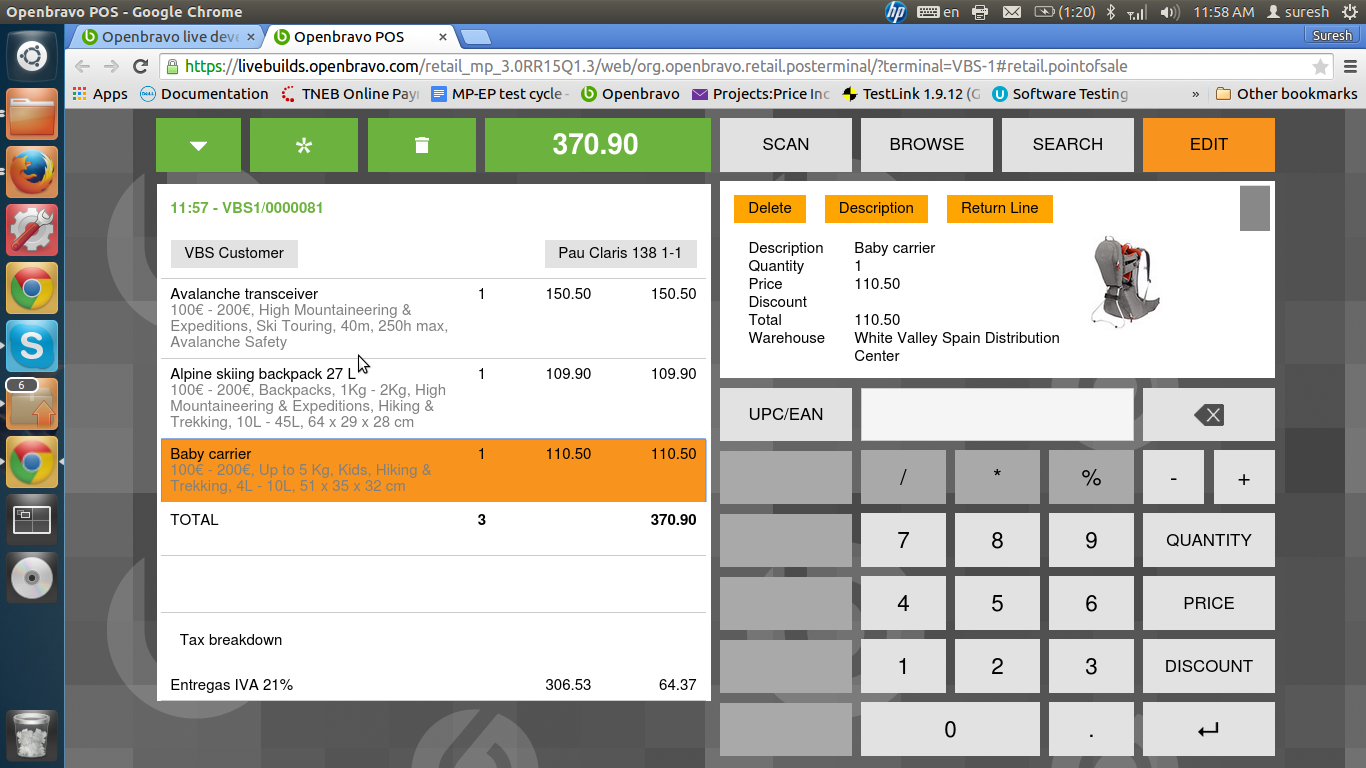Click number 7 on the keypad

[x=903, y=540]
